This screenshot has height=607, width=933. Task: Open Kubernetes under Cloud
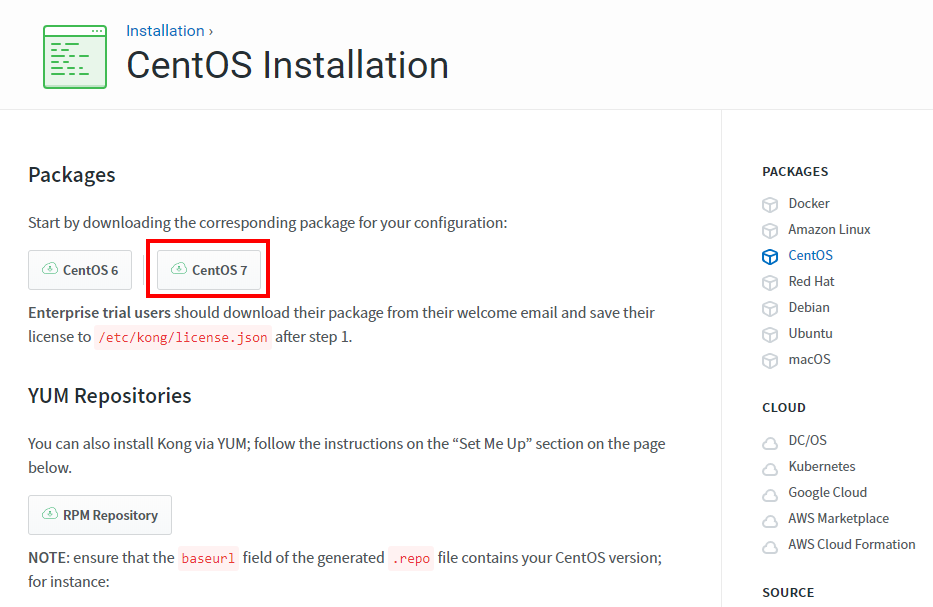822,467
